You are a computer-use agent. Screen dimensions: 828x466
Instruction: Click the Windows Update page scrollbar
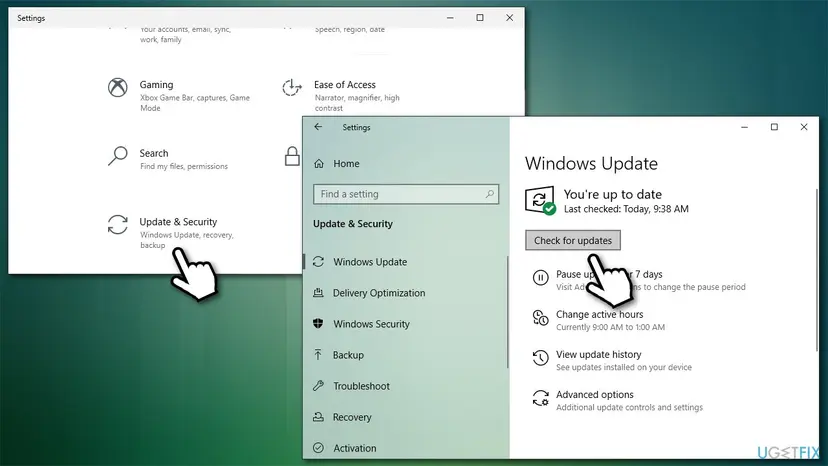(817, 269)
